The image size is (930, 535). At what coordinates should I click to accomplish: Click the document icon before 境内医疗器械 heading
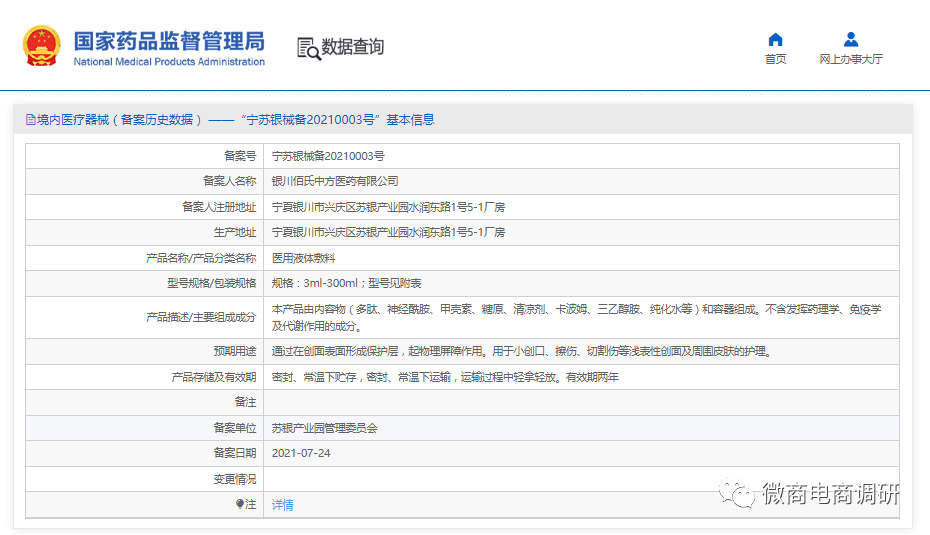pyautogui.click(x=30, y=120)
